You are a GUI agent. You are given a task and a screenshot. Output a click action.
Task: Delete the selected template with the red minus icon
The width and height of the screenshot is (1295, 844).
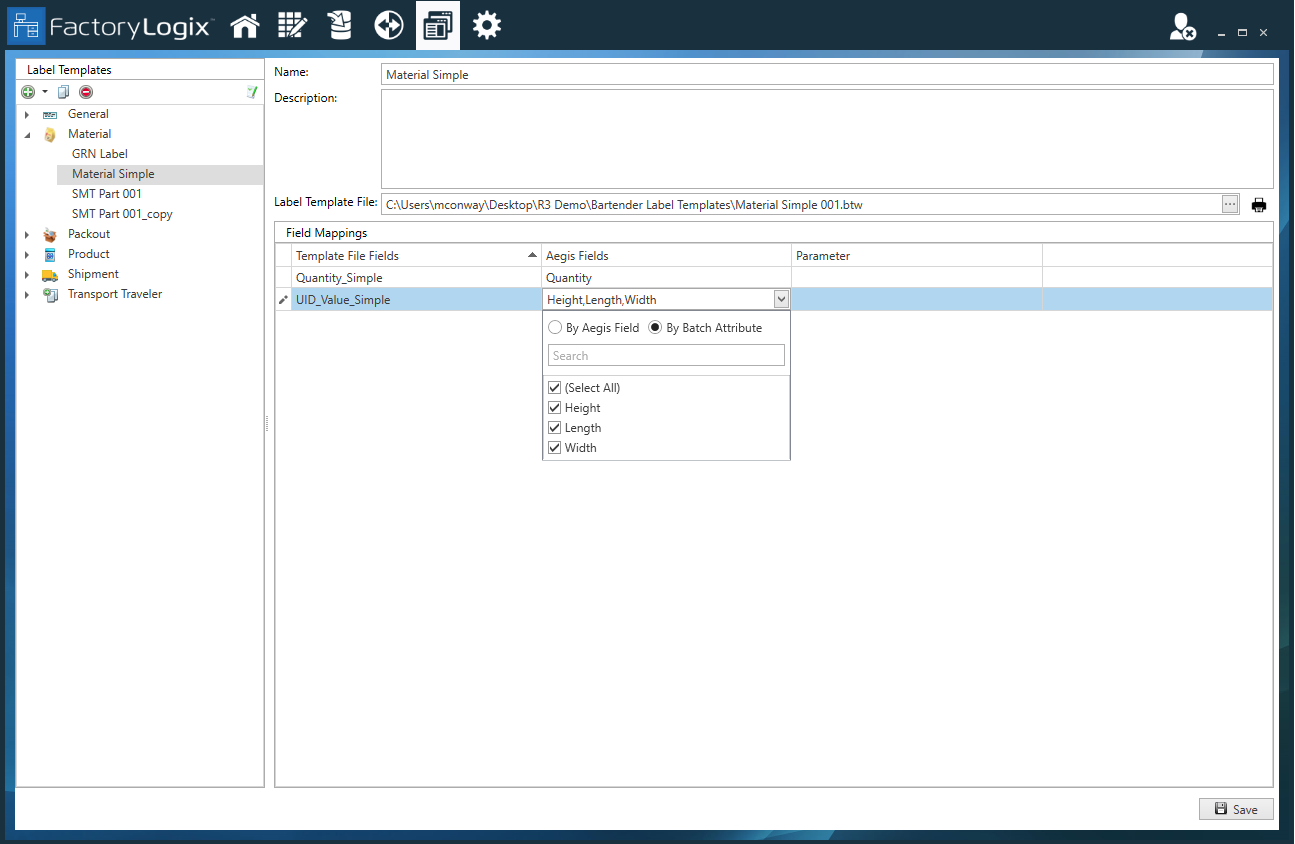tap(86, 91)
